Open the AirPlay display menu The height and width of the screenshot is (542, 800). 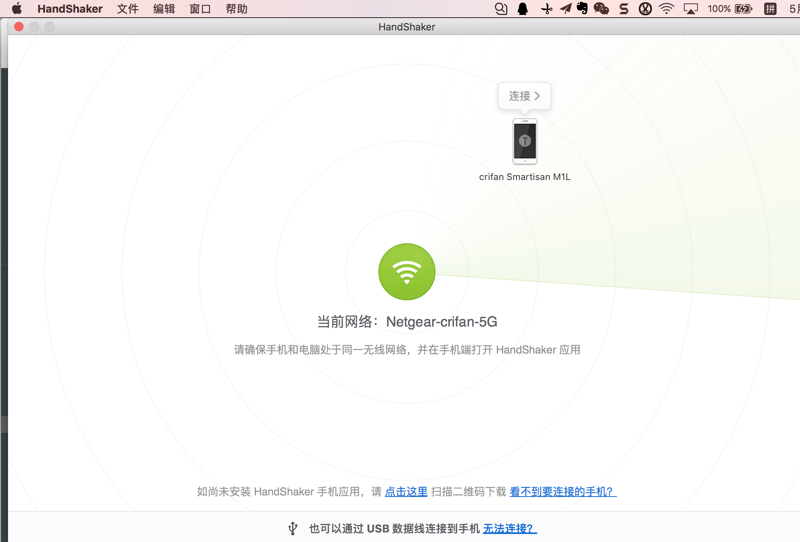tap(690, 9)
